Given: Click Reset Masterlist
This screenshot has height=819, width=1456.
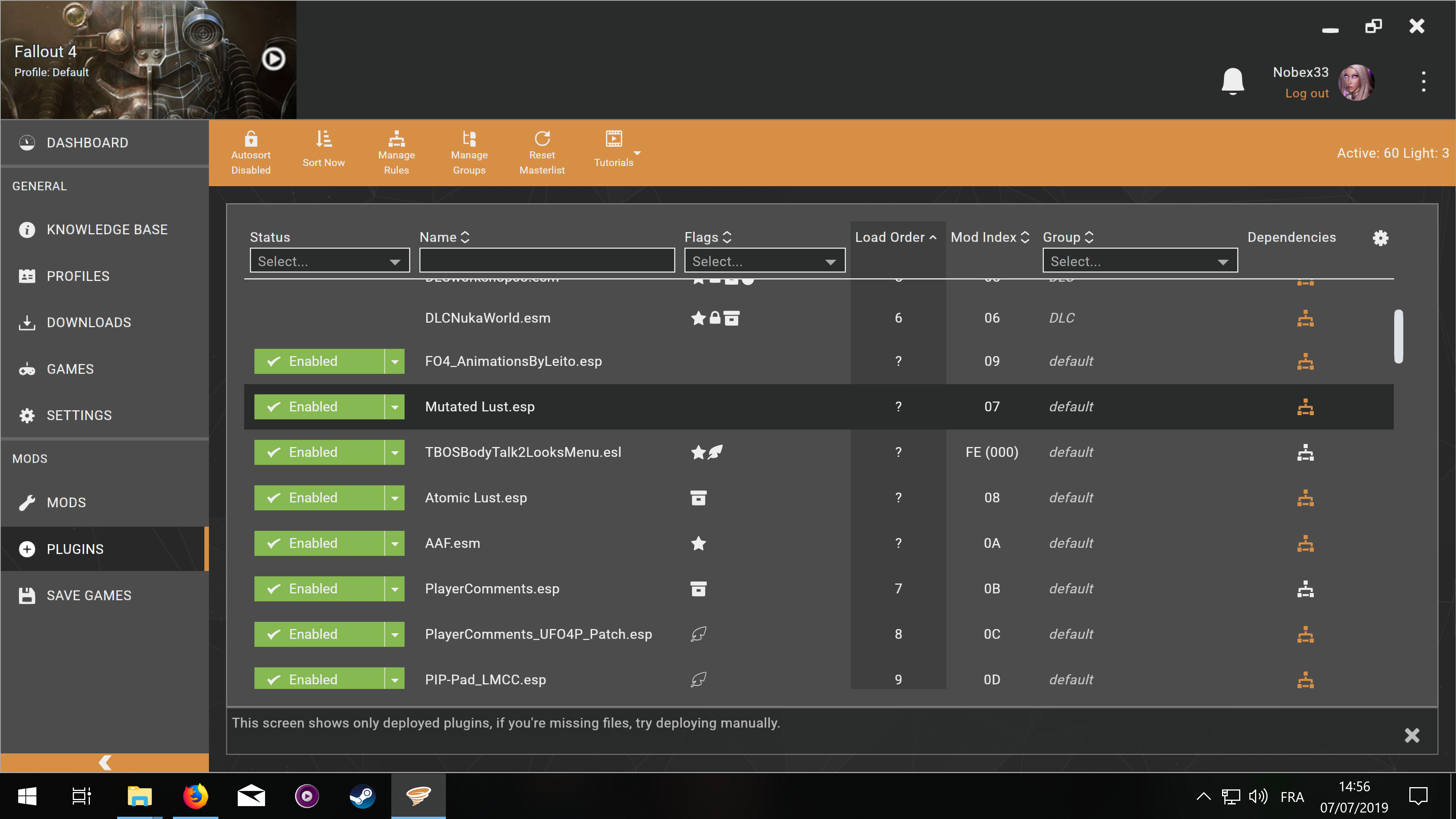Looking at the screenshot, I should click(x=542, y=152).
